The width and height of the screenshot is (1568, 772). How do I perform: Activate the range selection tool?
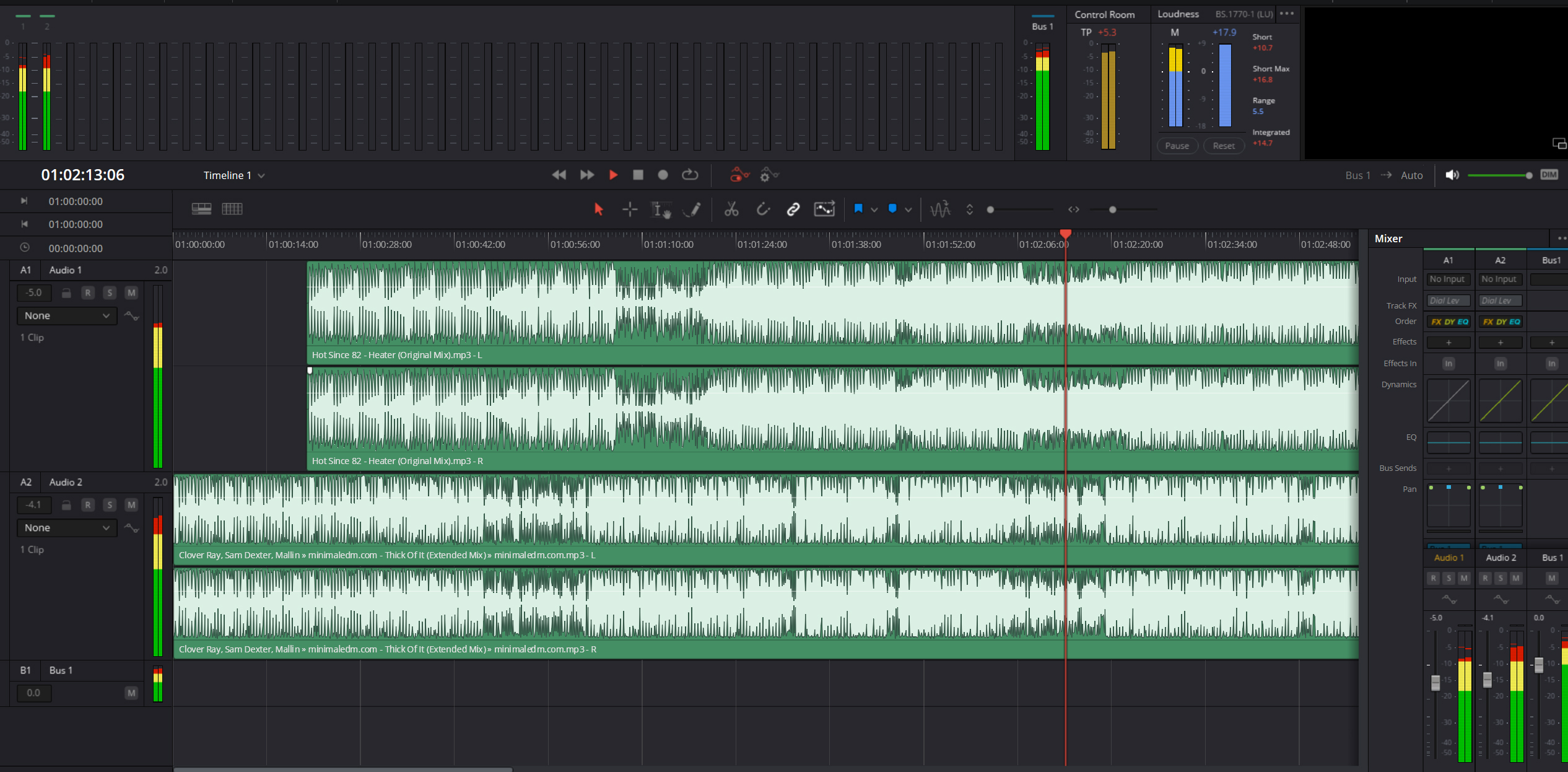pos(630,209)
